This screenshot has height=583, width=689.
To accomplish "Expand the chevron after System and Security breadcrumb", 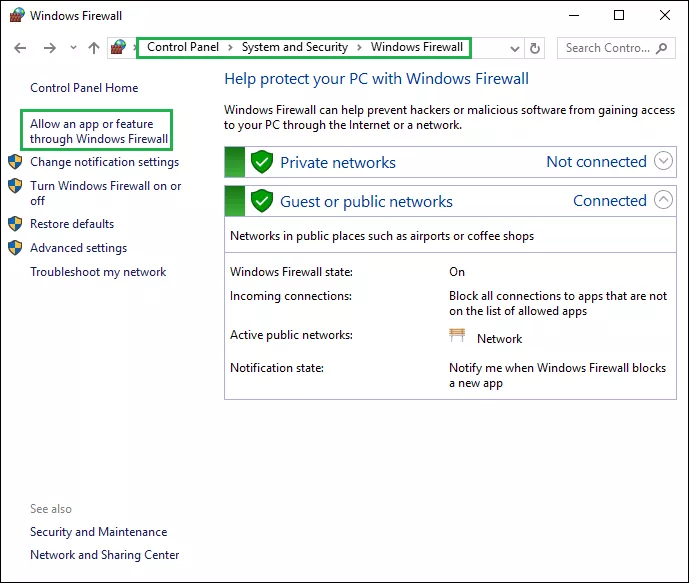I will pos(359,47).
